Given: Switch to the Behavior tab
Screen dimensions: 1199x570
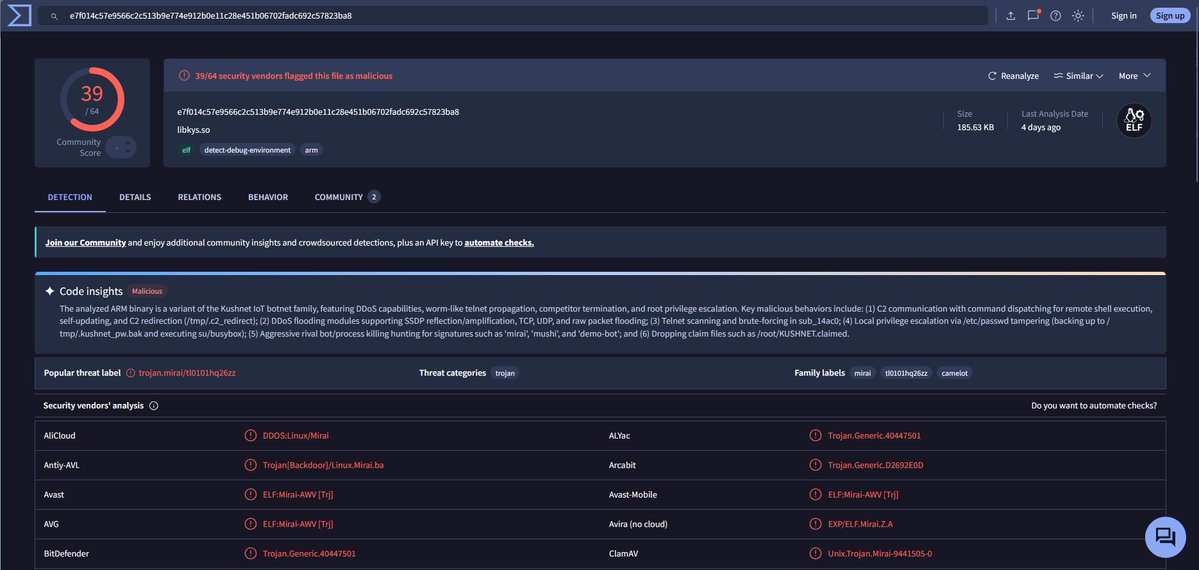Looking at the screenshot, I should (x=268, y=197).
